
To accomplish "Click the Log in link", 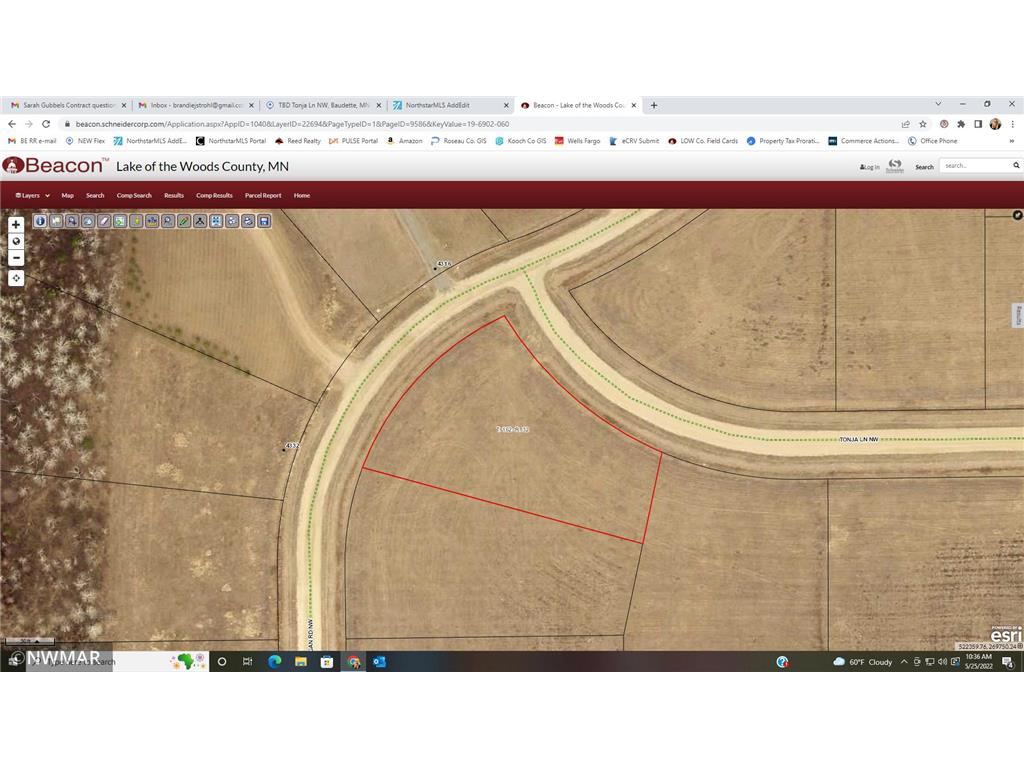I will click(870, 167).
